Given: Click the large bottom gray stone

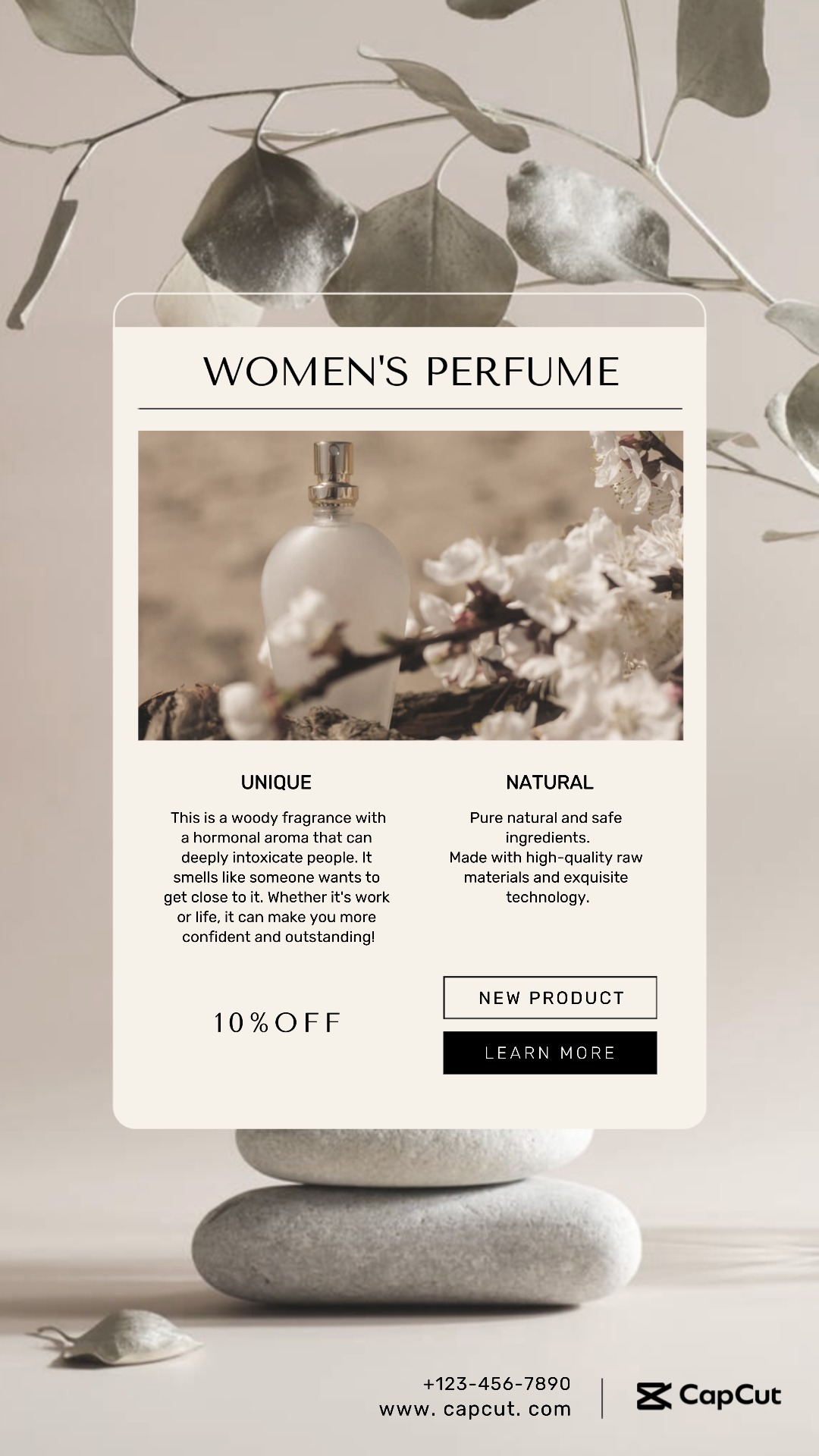Looking at the screenshot, I should pyautogui.click(x=416, y=1244).
